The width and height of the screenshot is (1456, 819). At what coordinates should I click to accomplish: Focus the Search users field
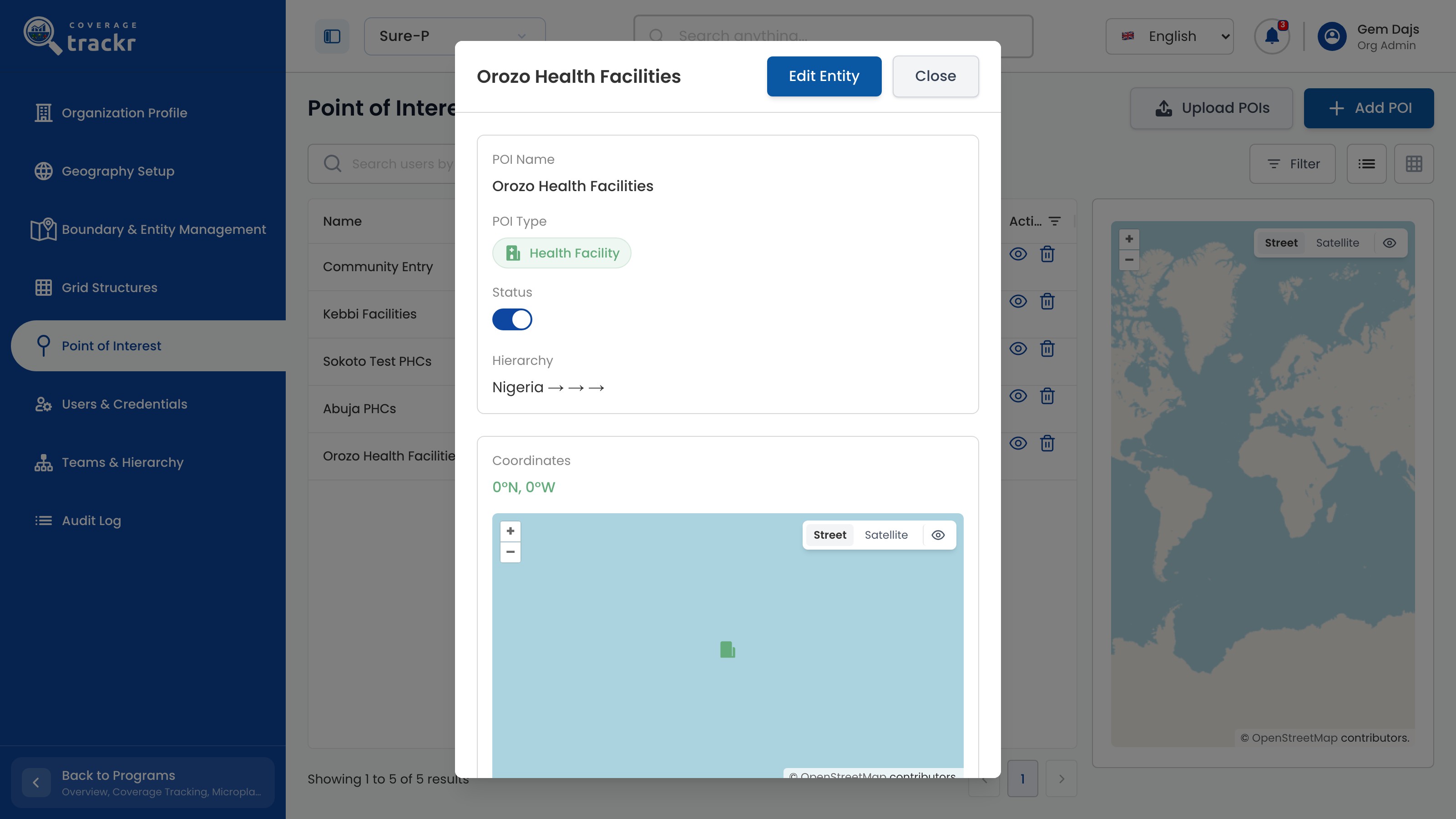pyautogui.click(x=382, y=164)
